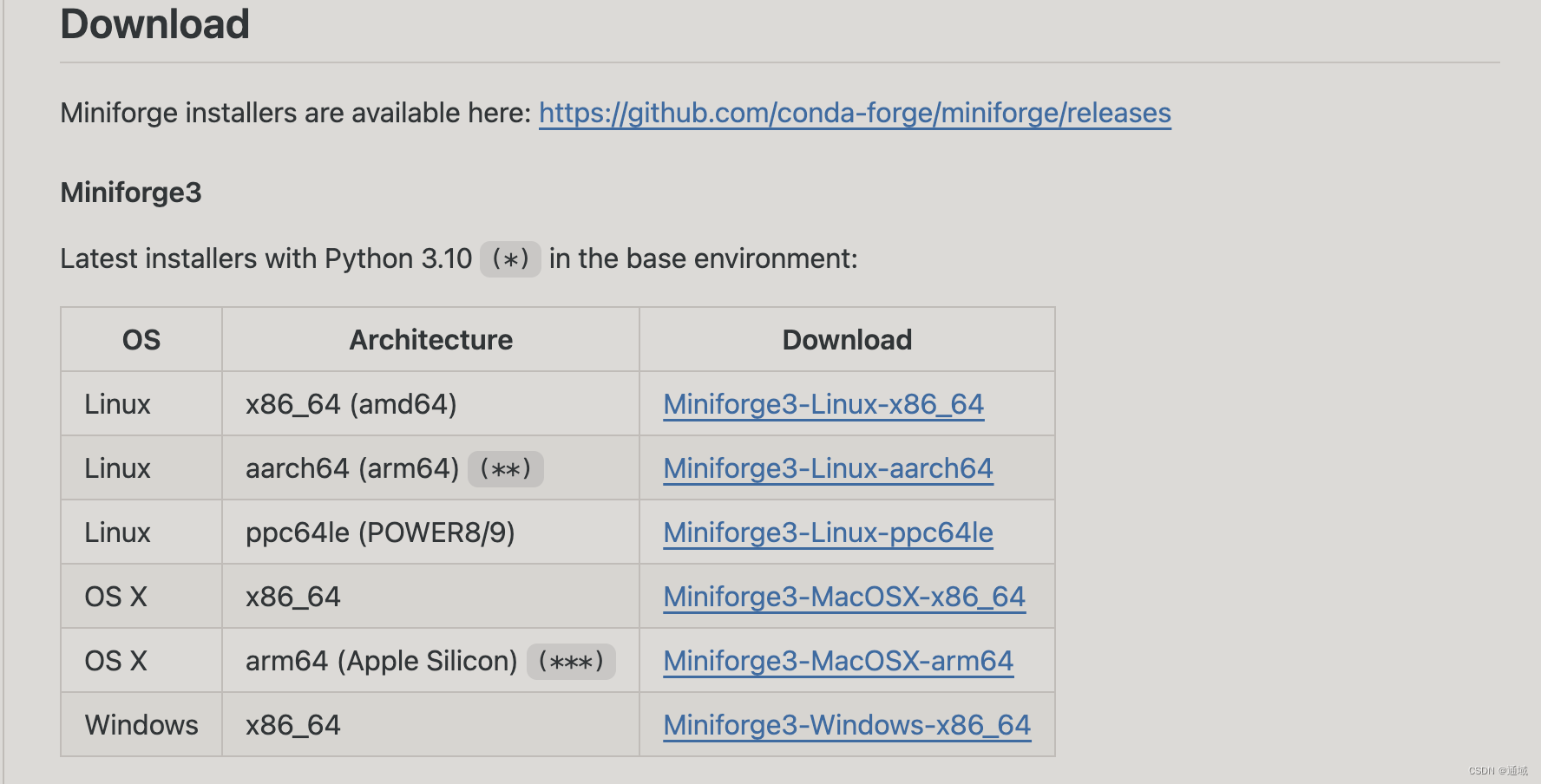Viewport: 1541px width, 784px height.
Task: Click the Miniforge3 subheading
Action: 130,193
